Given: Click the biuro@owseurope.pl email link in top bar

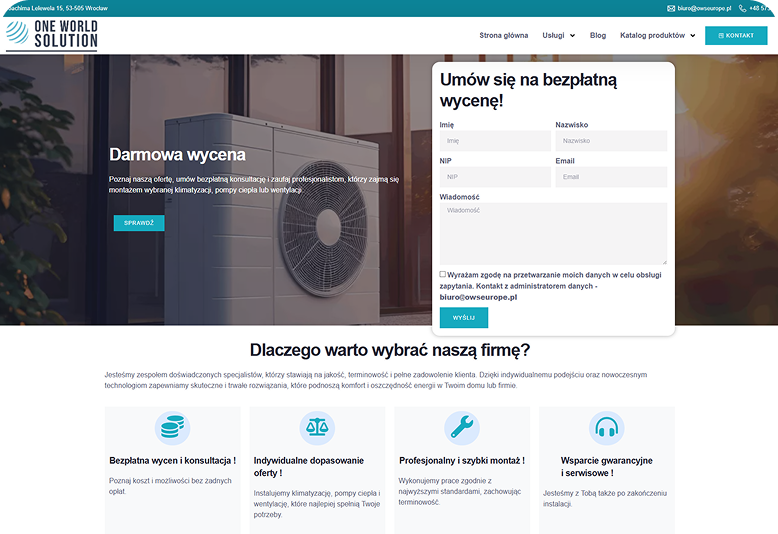Looking at the screenshot, I should coord(704,8).
